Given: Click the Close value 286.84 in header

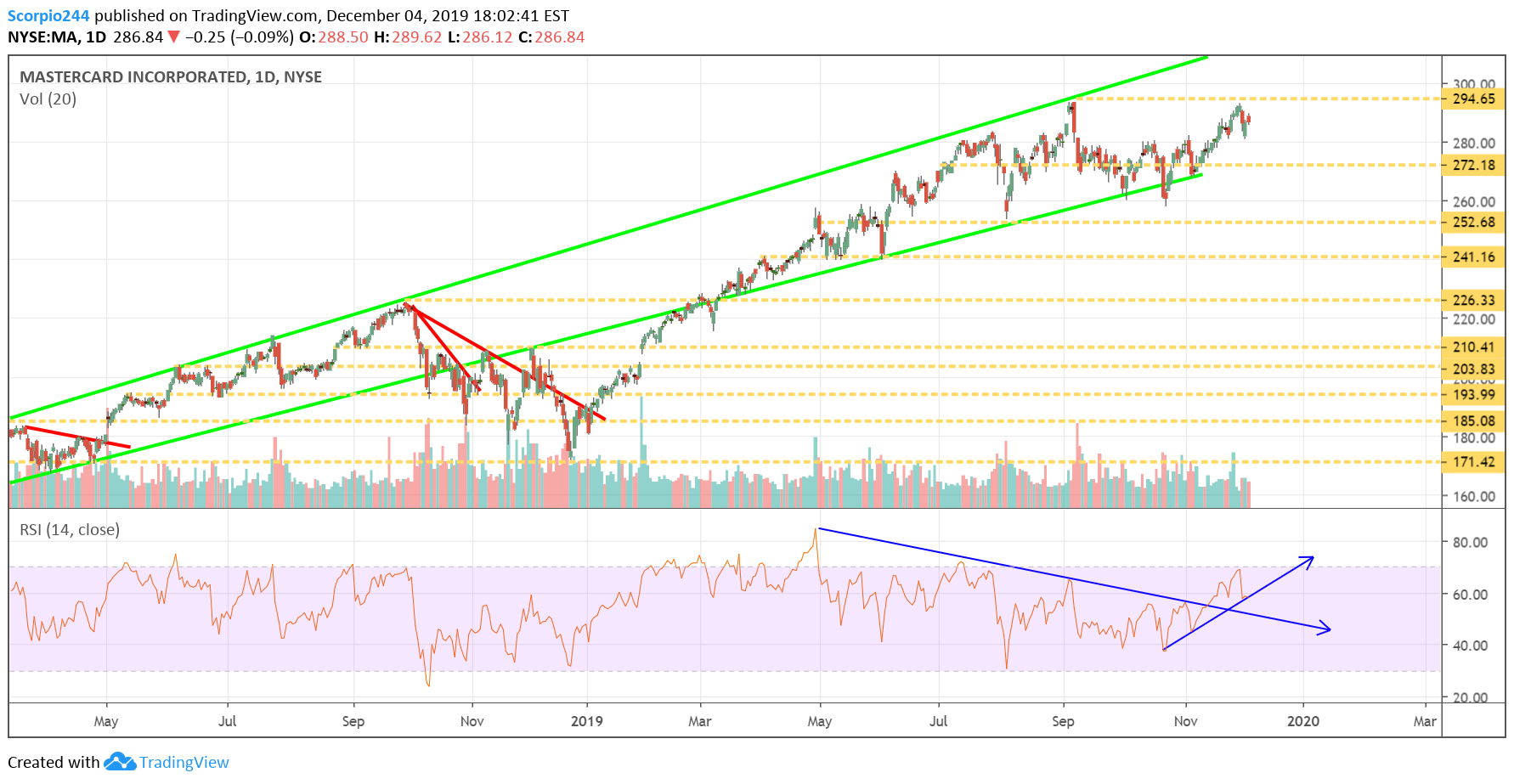Looking at the screenshot, I should click(560, 37).
